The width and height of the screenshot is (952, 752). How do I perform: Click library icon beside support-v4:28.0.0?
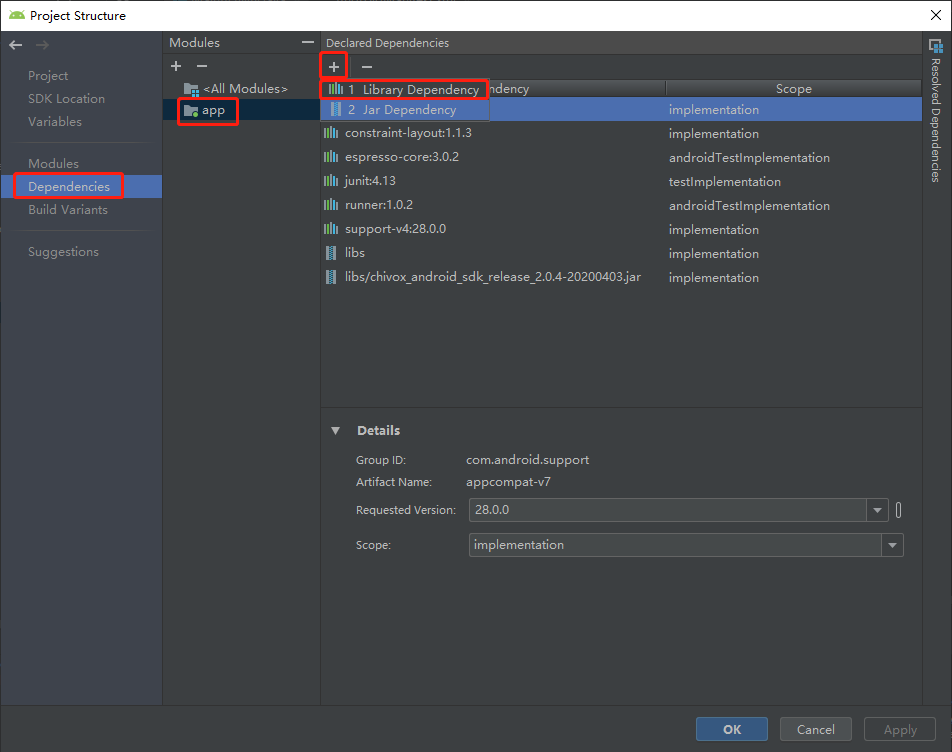pyautogui.click(x=331, y=229)
